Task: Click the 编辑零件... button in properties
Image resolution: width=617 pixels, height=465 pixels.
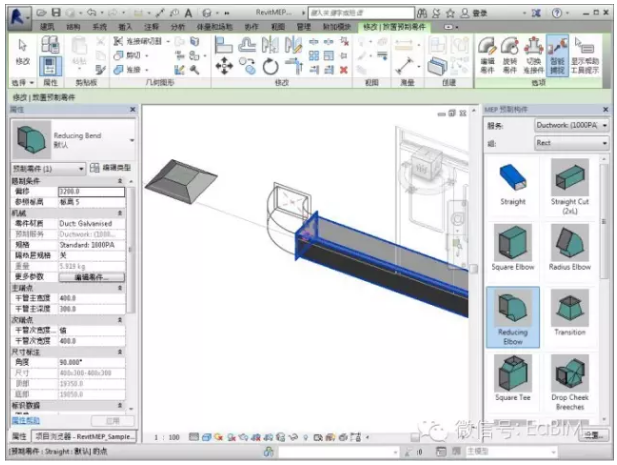Action: [91, 277]
